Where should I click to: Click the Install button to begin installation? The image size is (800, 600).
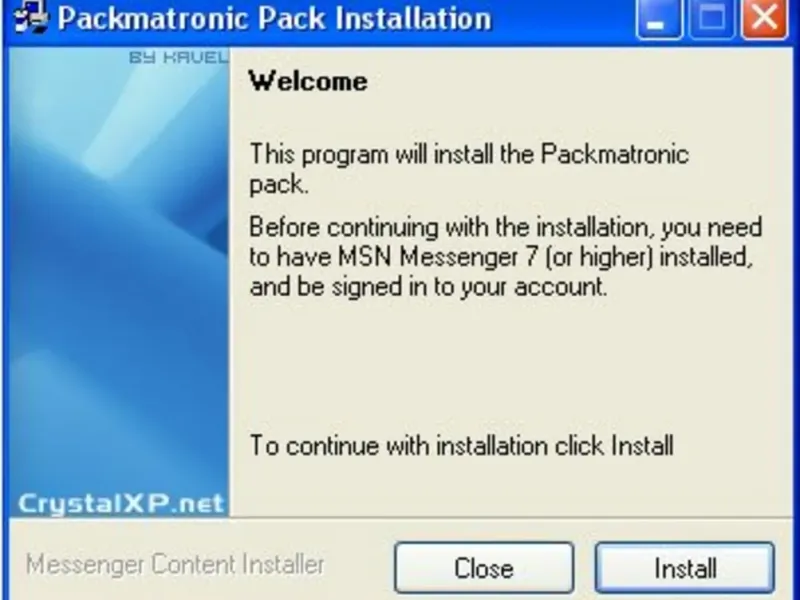coord(685,568)
